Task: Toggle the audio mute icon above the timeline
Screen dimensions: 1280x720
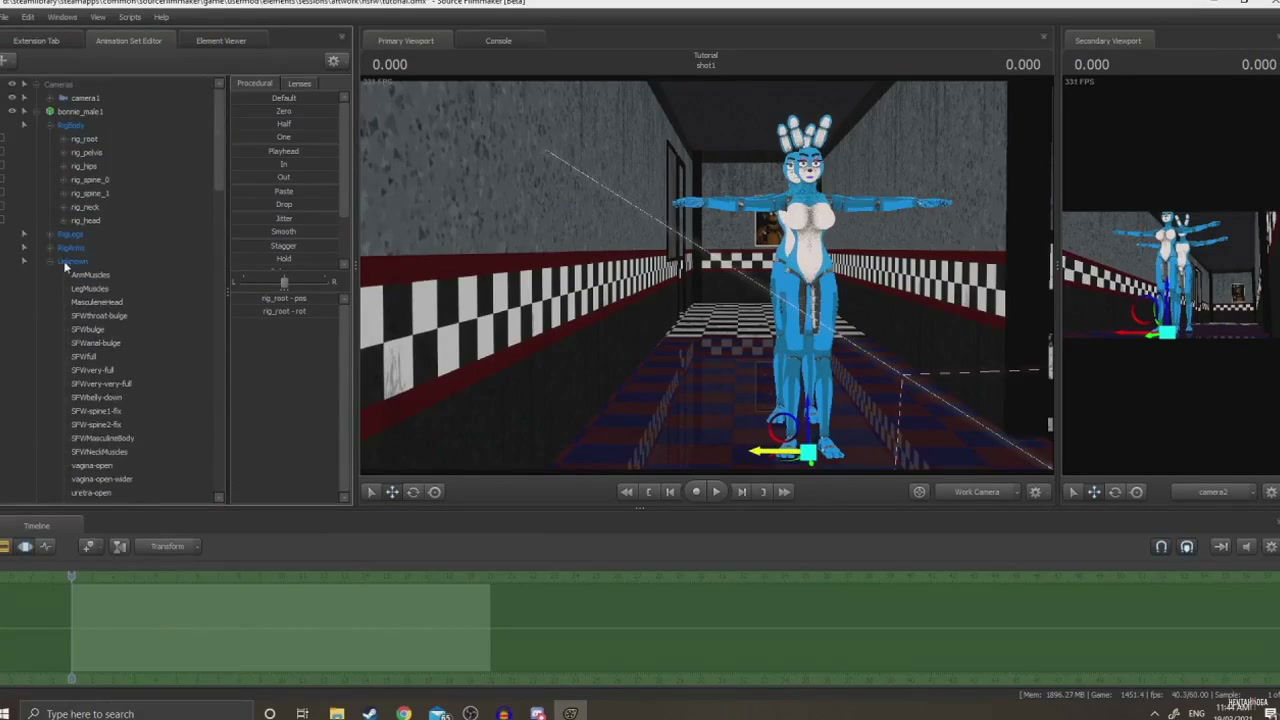Action: click(x=1246, y=546)
